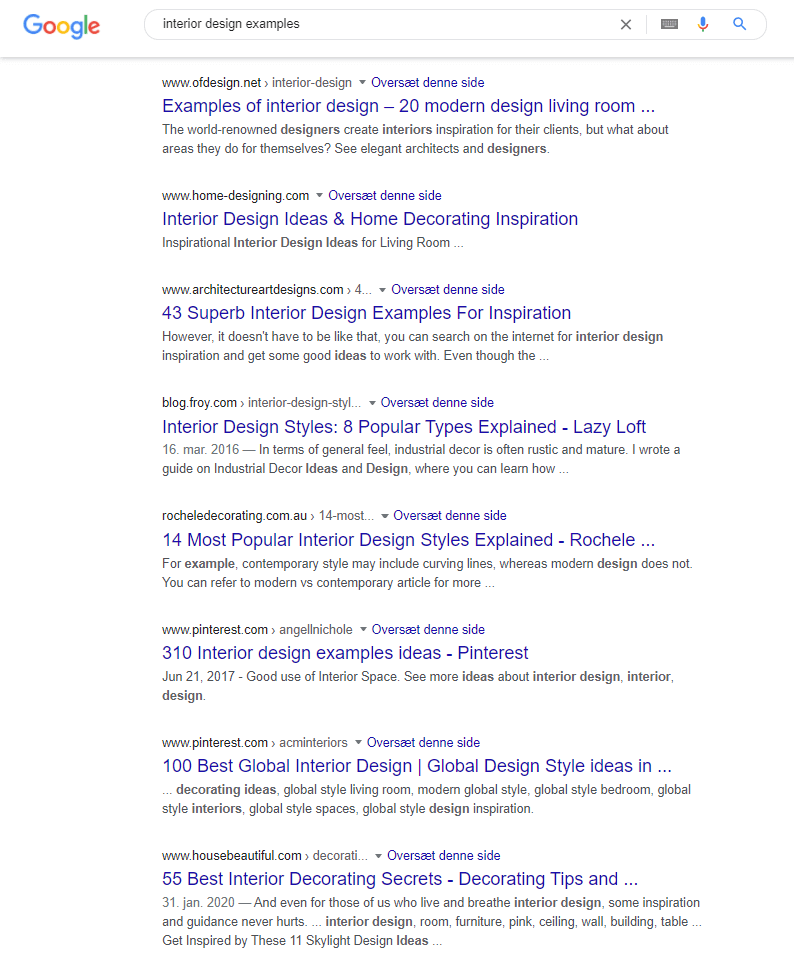
Task: Click snippet dated '31. jan. 2020'
Action: click(432, 922)
